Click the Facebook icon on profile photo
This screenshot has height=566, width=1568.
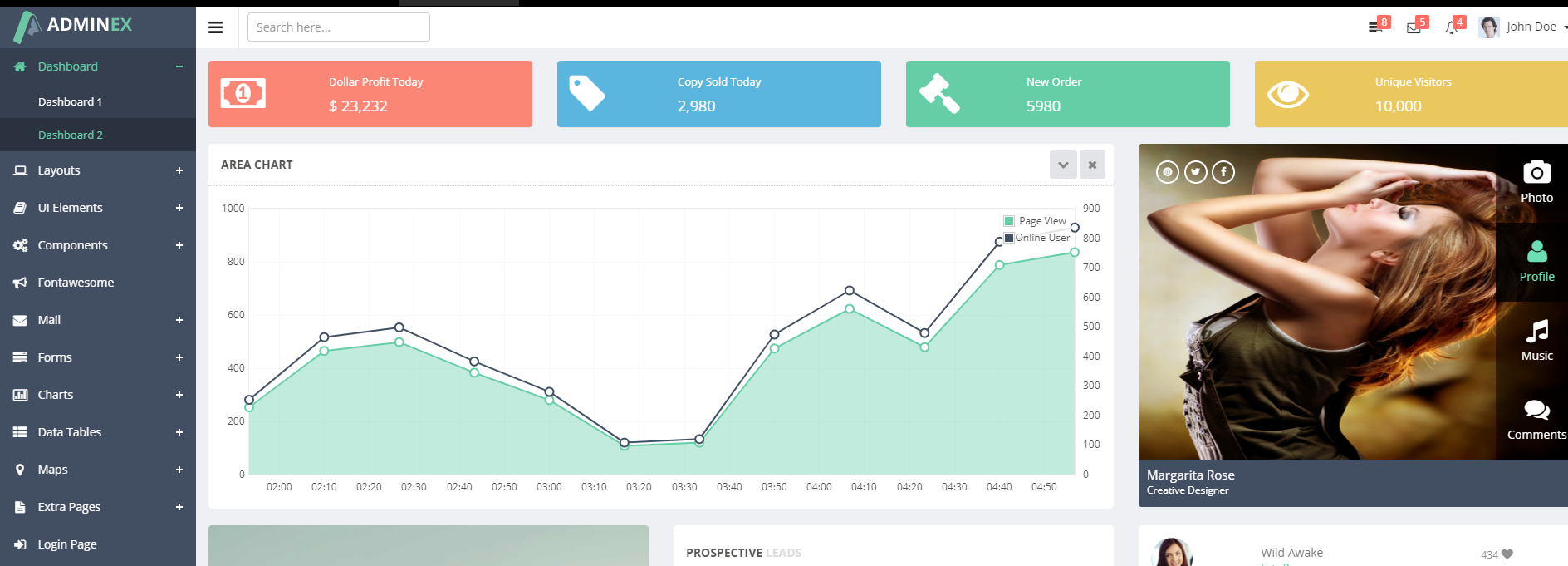pyautogui.click(x=1223, y=172)
